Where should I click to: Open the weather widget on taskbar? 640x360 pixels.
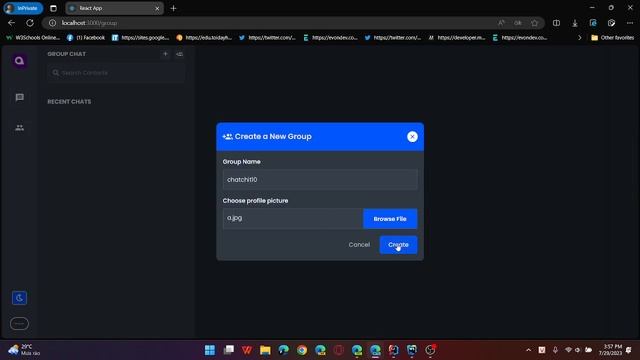click(x=24, y=350)
